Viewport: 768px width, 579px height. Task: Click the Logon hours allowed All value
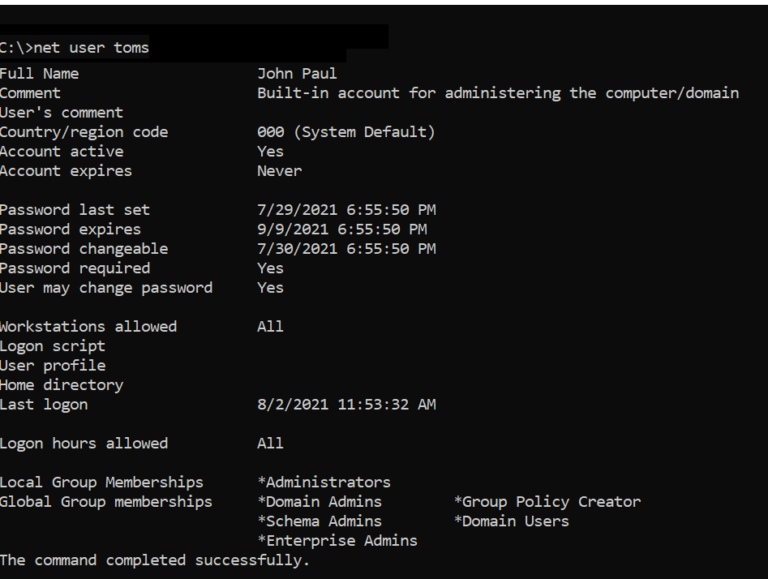pyautogui.click(x=270, y=443)
